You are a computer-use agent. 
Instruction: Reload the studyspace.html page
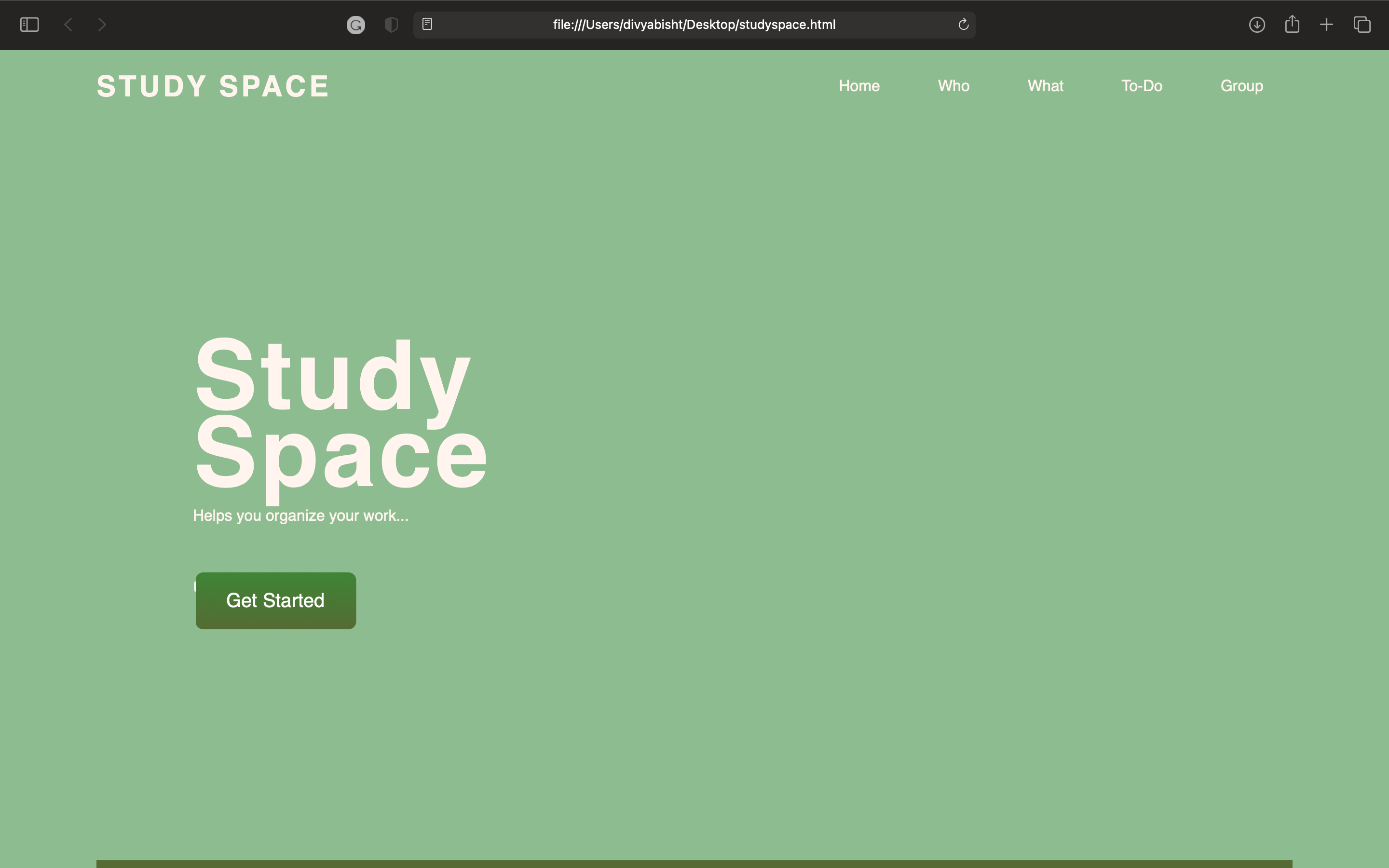pyautogui.click(x=963, y=24)
